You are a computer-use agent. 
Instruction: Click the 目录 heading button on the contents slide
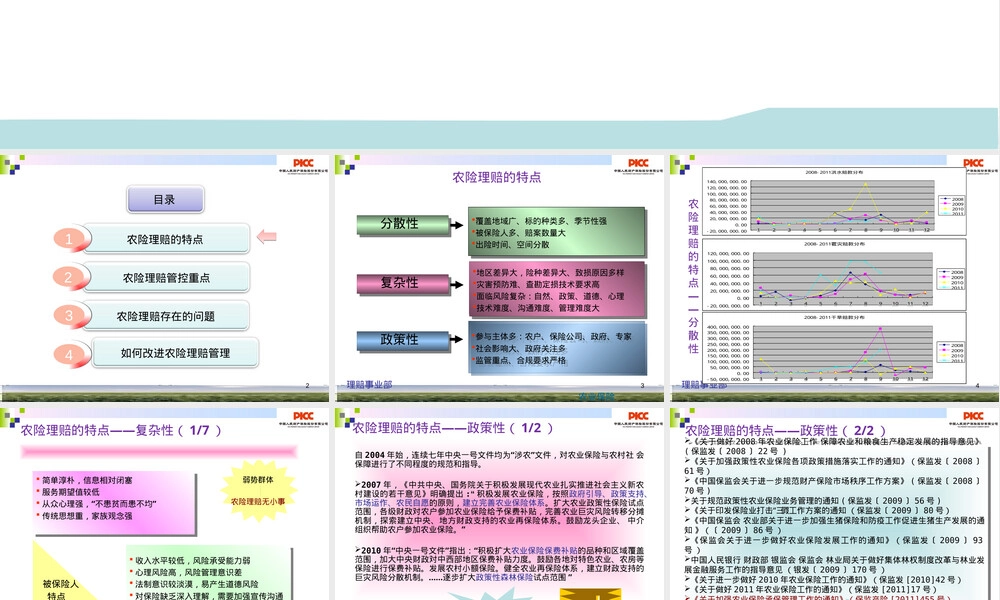[165, 200]
